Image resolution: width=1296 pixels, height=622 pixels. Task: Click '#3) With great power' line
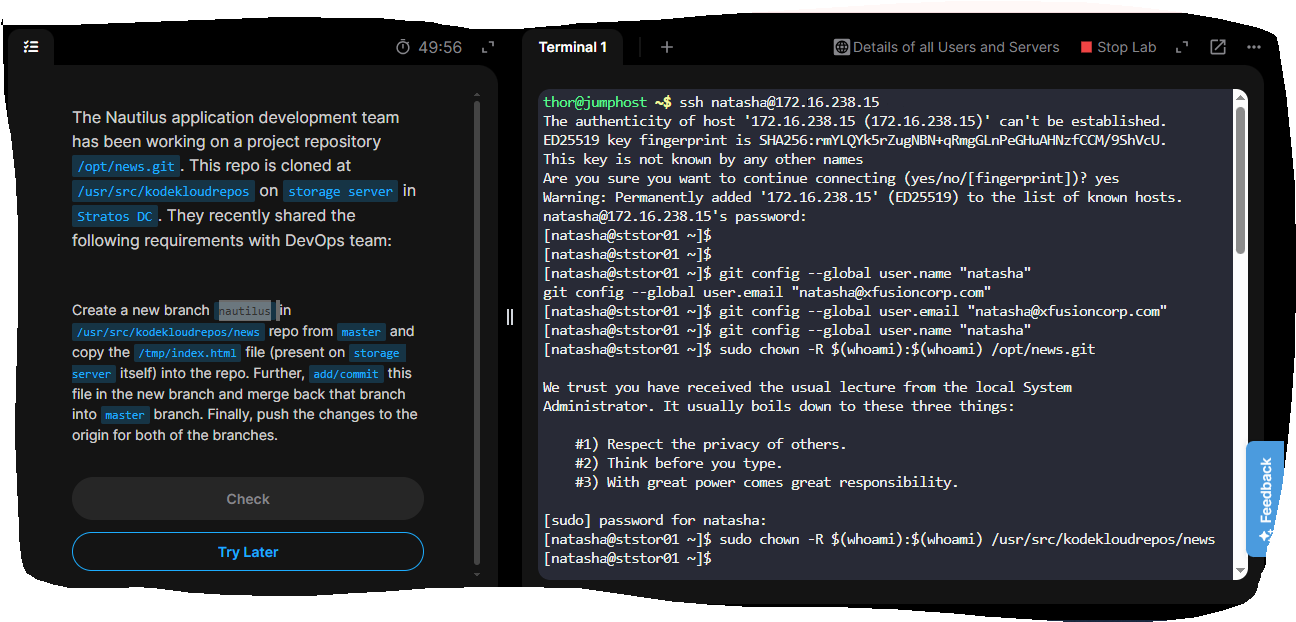point(767,482)
